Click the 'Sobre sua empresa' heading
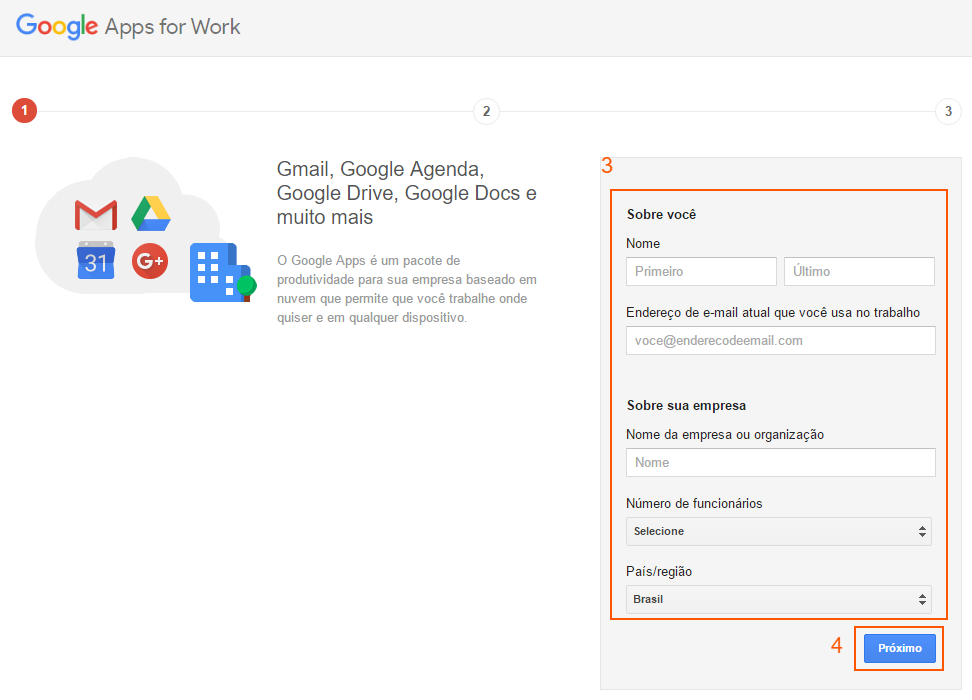Viewport: 972px width, 700px height. 686,405
